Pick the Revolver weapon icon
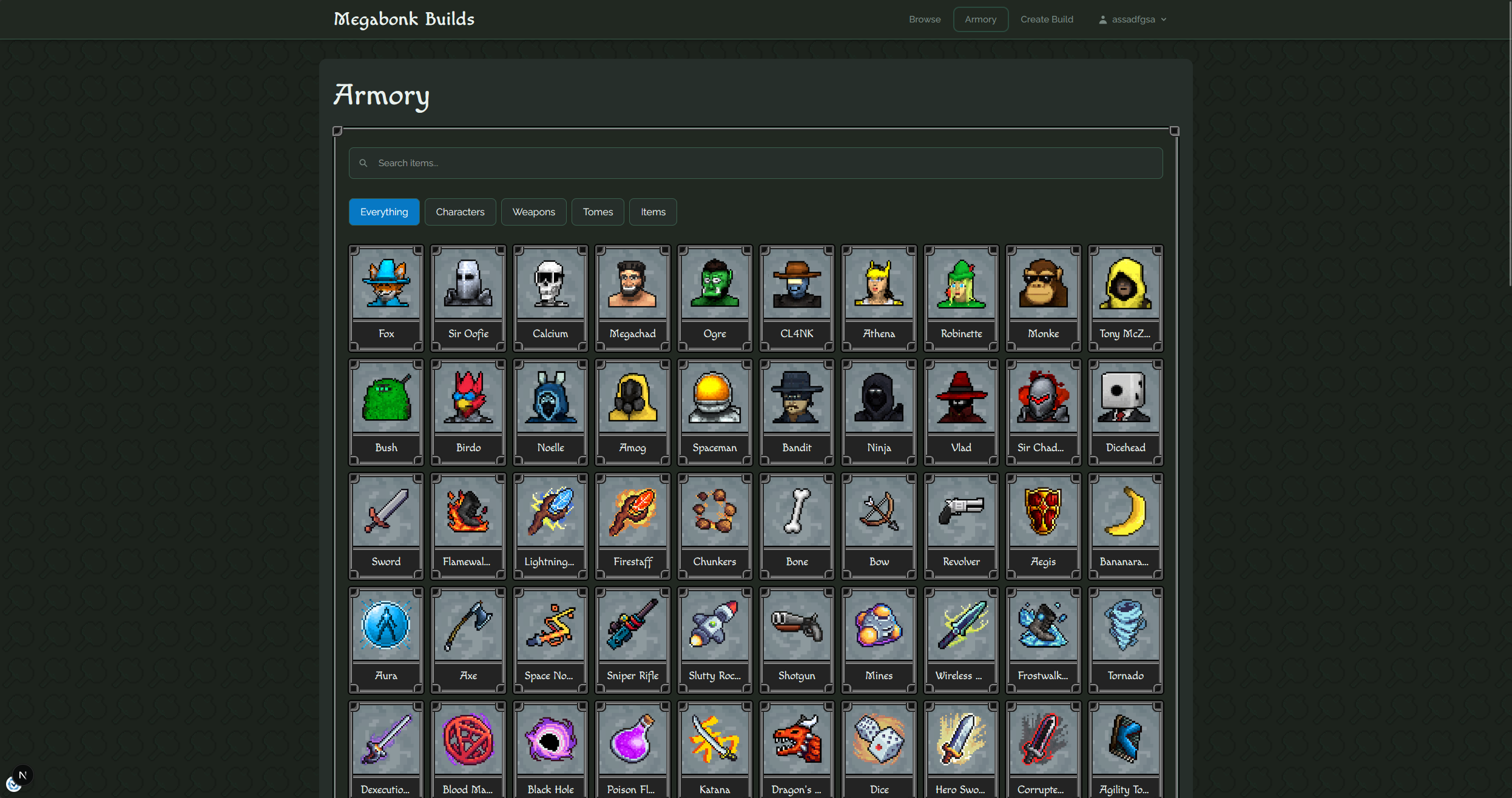Viewport: 1512px width, 798px height. click(961, 512)
